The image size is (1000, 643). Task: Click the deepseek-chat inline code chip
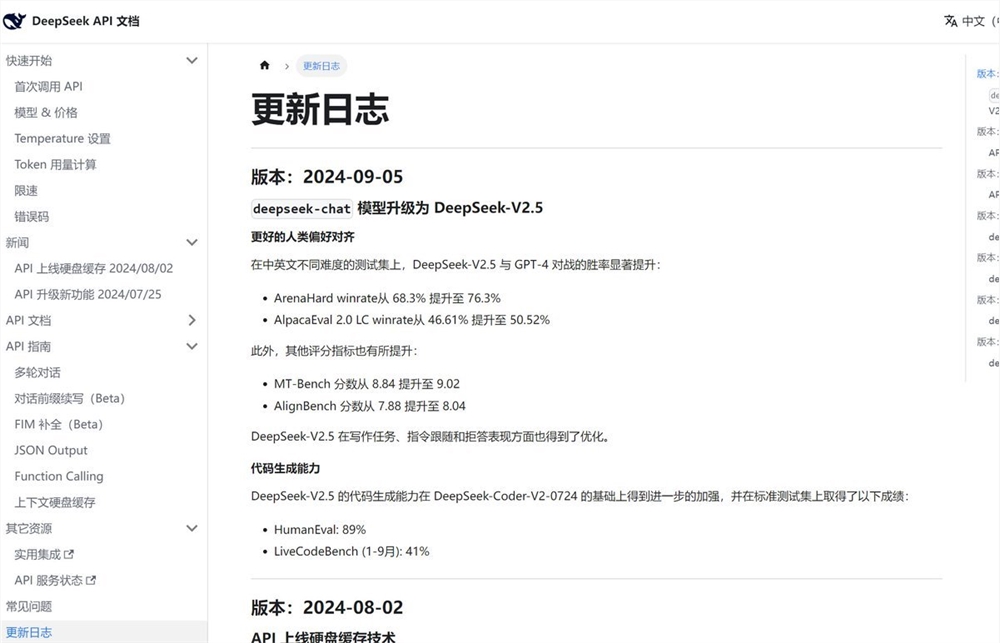pos(302,209)
